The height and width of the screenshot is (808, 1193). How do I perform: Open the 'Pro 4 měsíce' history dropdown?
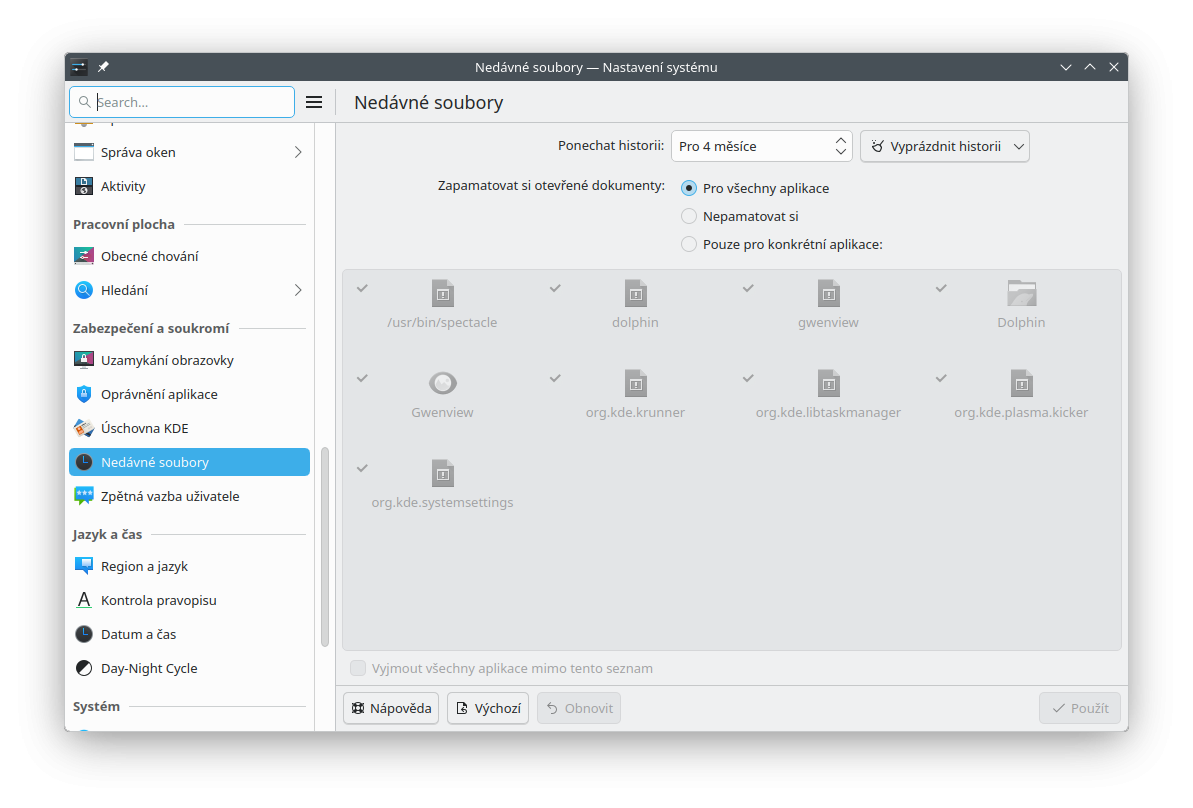760,146
